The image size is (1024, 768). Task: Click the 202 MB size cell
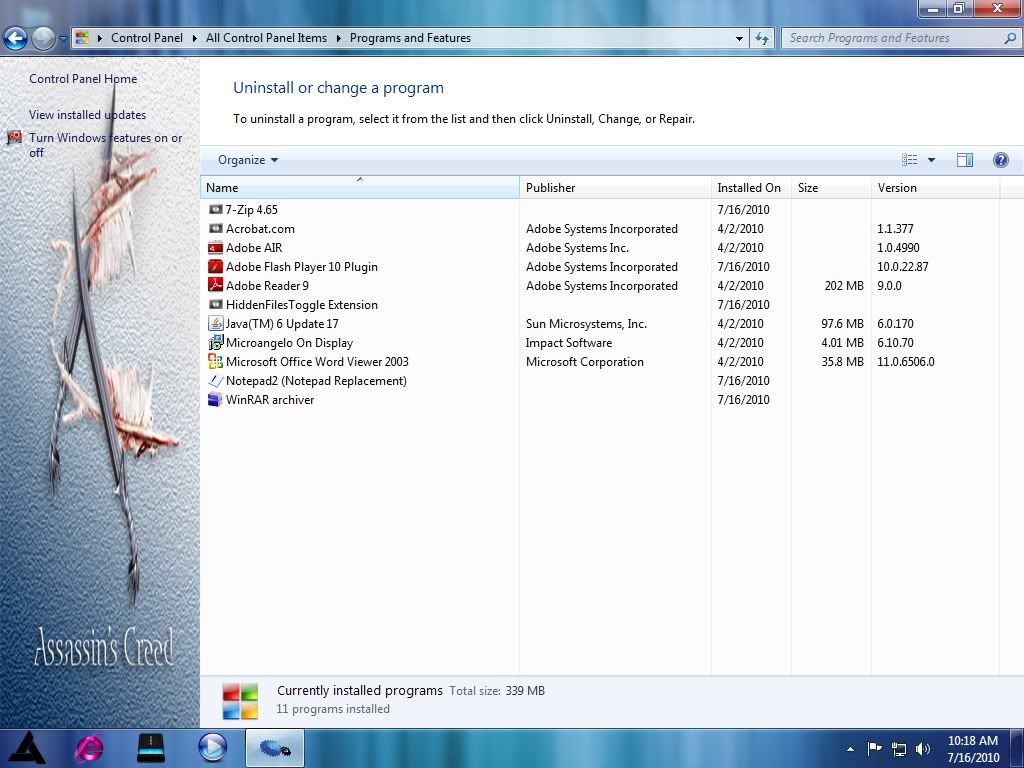click(x=844, y=285)
